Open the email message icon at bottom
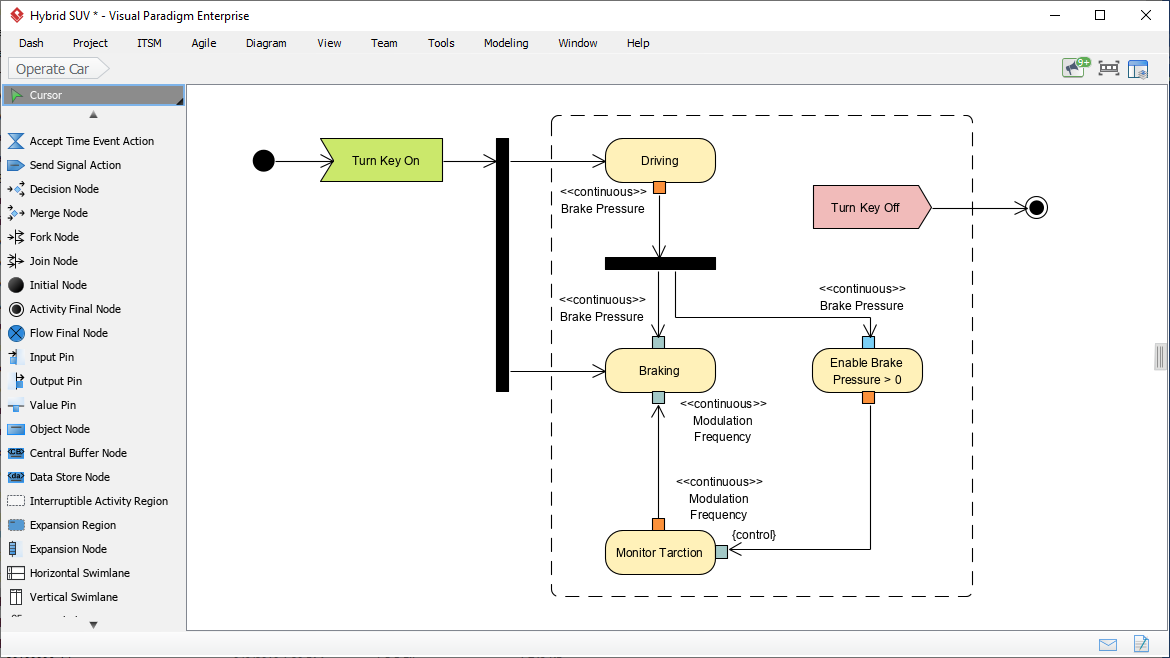 pos(1108,645)
